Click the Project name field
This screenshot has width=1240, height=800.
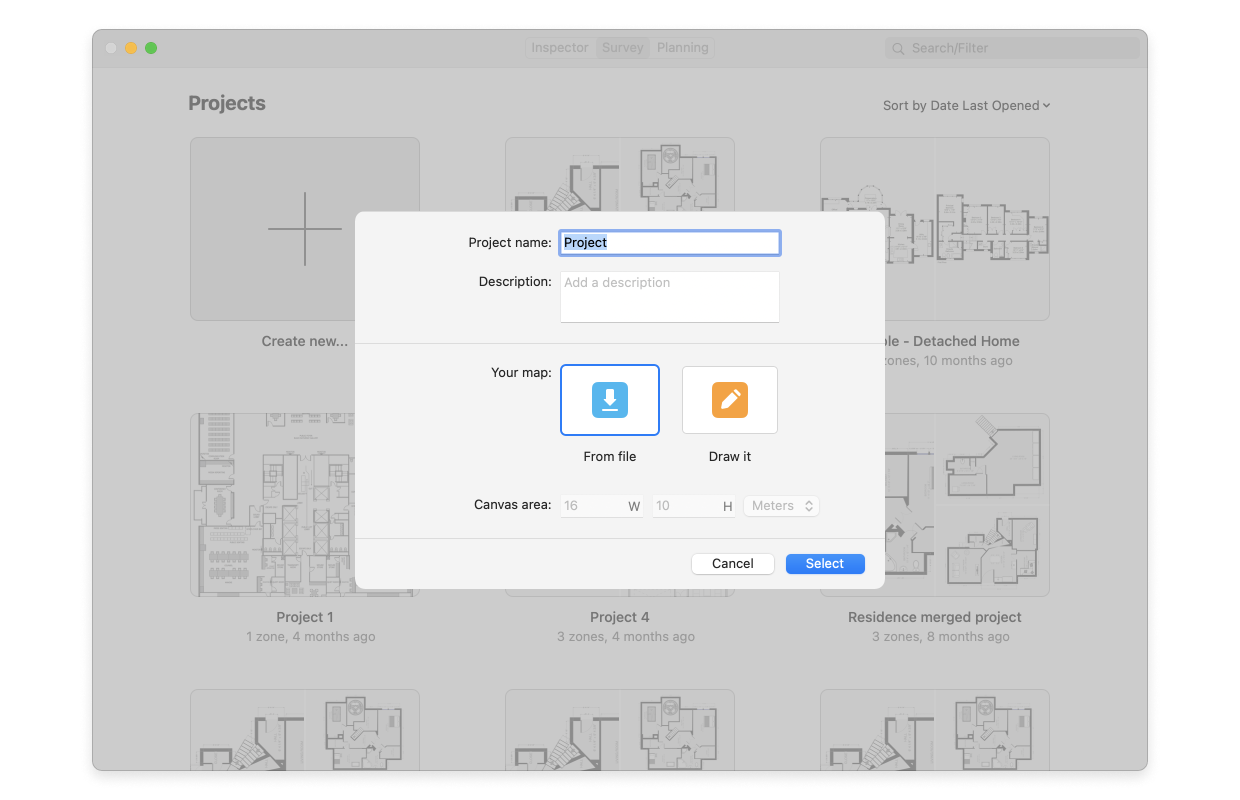pos(670,242)
